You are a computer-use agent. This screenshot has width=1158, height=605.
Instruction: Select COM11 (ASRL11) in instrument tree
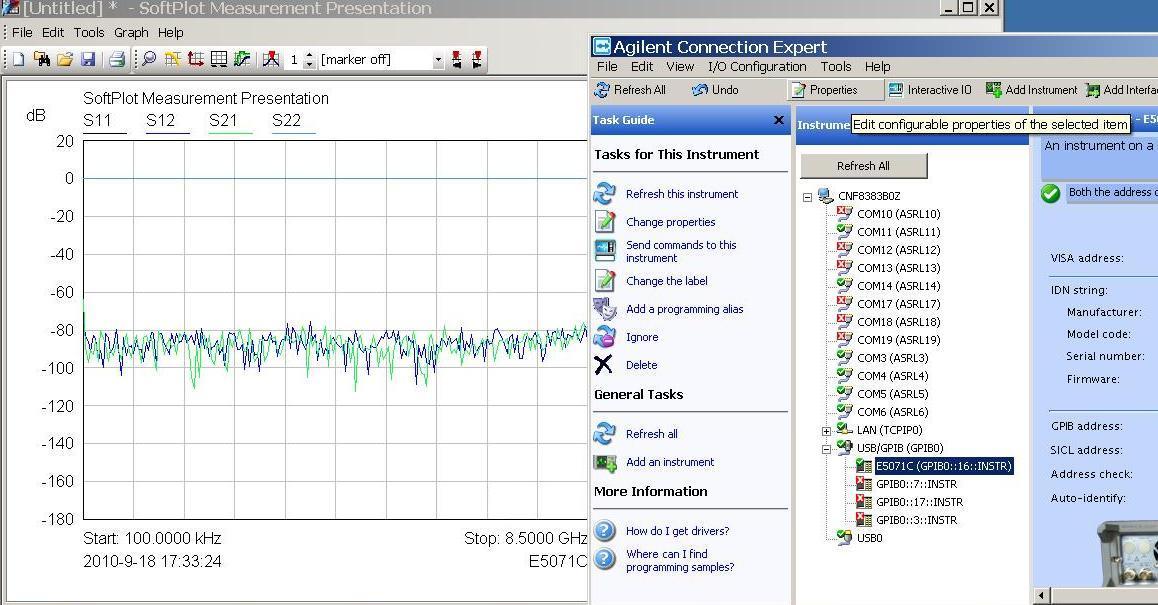(x=899, y=232)
